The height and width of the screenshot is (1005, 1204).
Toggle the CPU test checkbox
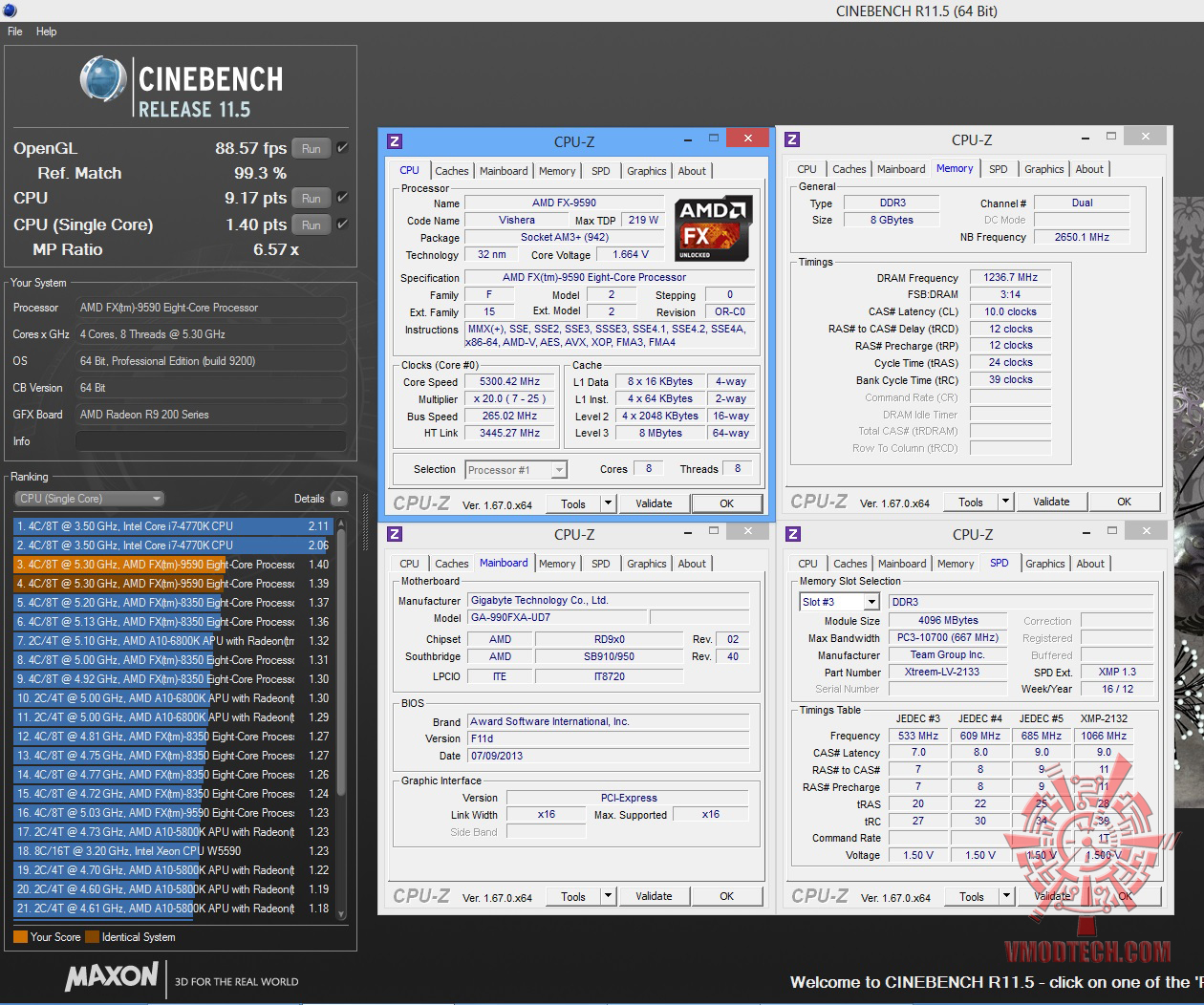[342, 198]
